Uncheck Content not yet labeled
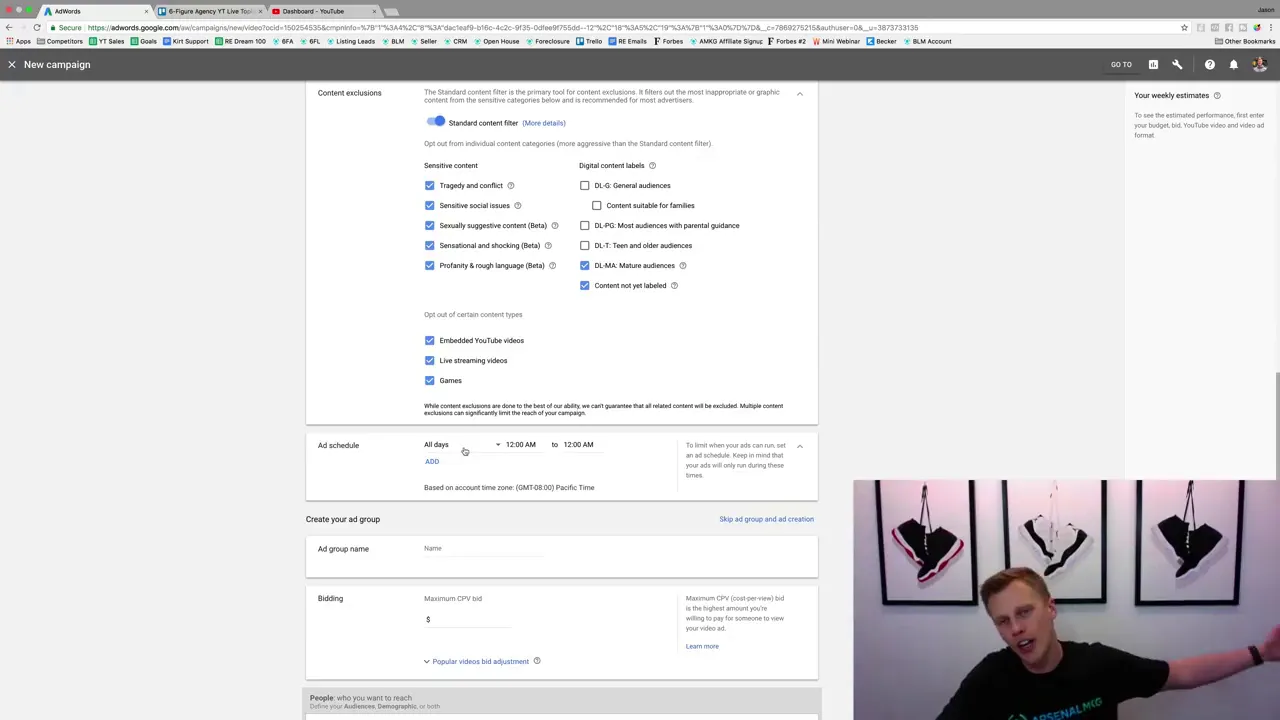Screen dimensions: 1280x720 tap(585, 285)
